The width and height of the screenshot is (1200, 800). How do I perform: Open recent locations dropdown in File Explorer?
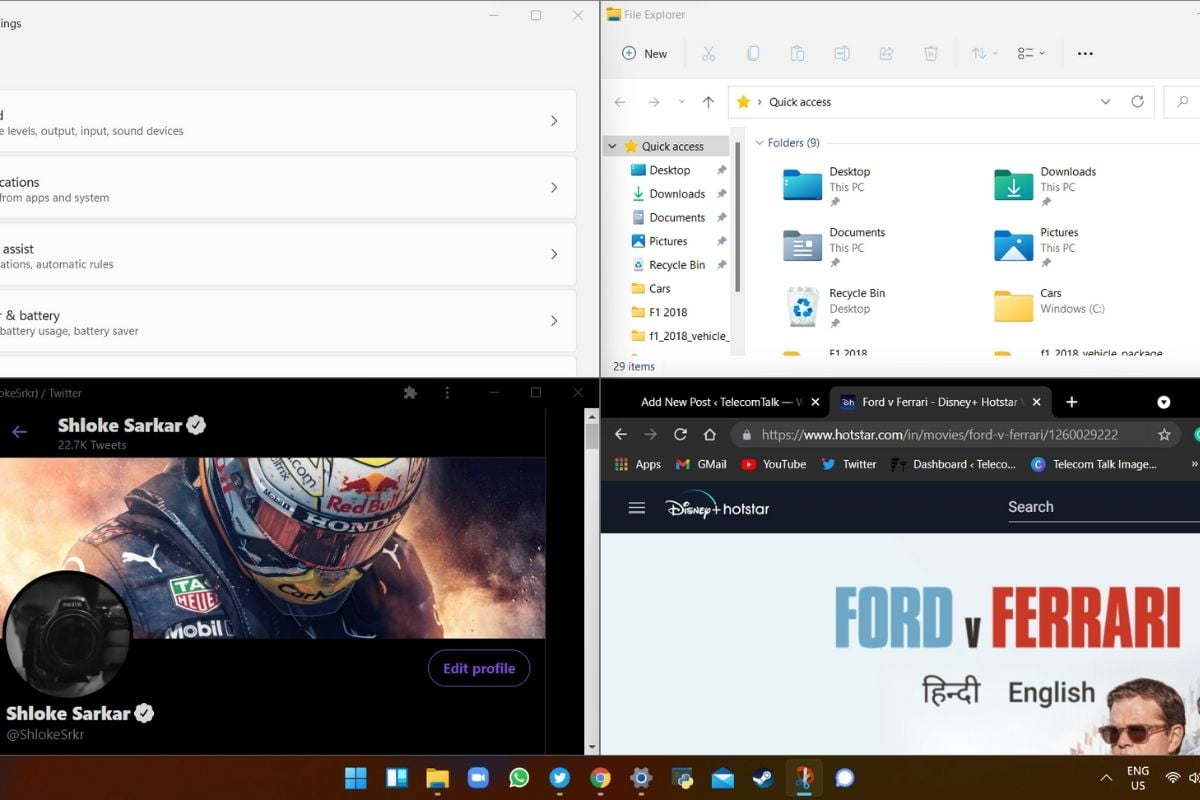click(681, 102)
